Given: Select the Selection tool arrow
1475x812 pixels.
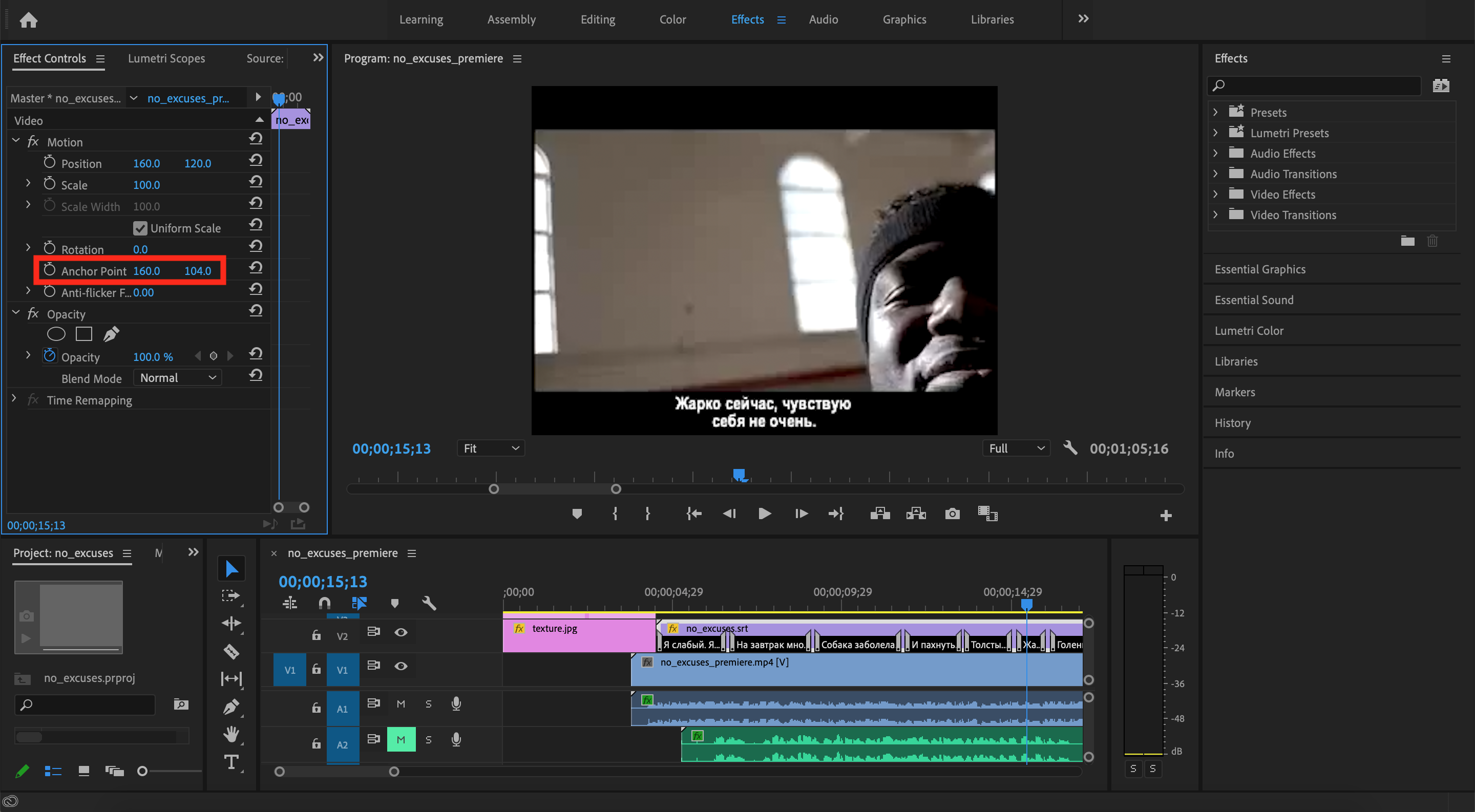Looking at the screenshot, I should coord(231,568).
